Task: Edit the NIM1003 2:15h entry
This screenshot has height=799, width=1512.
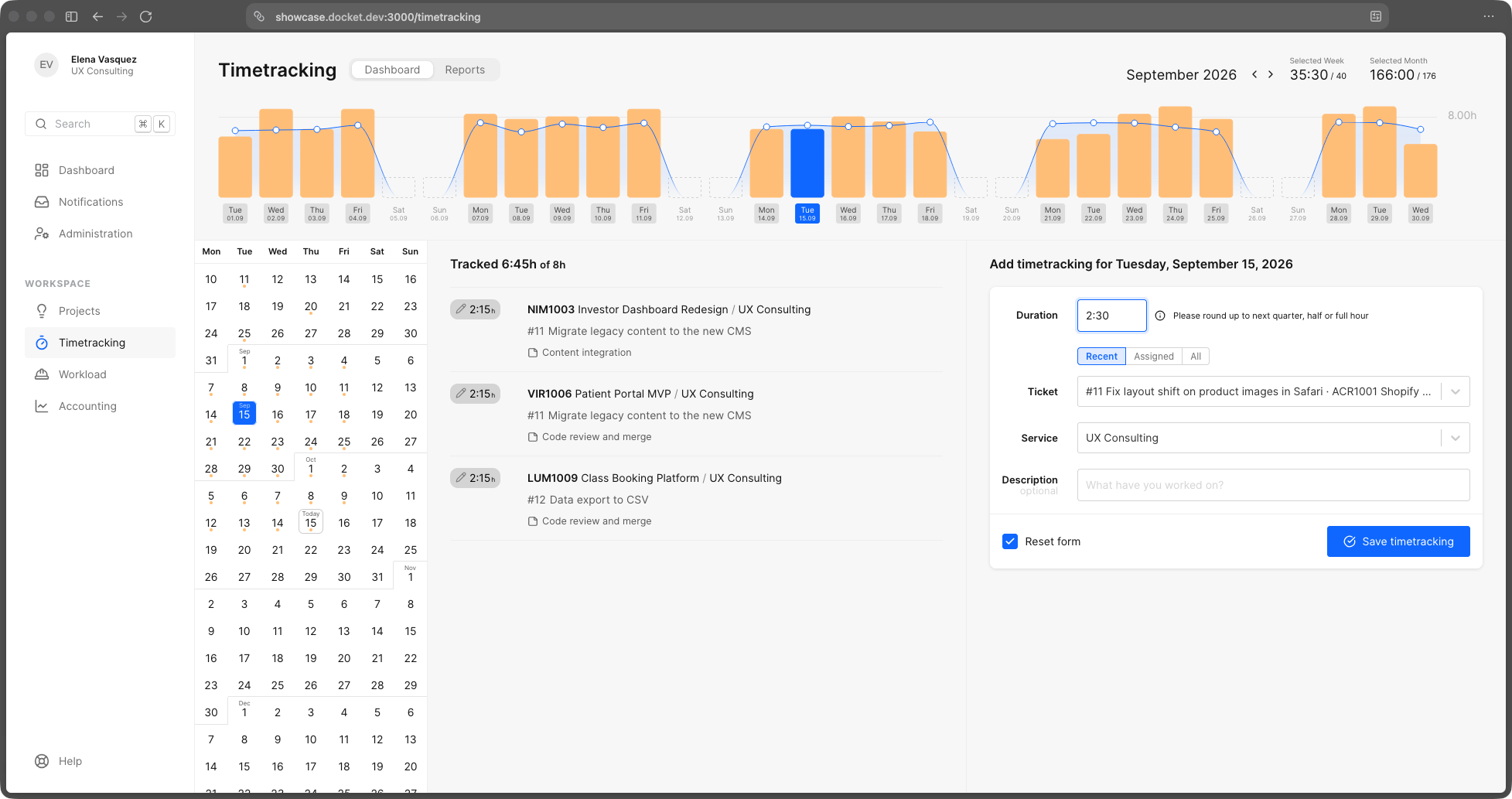Action: (x=475, y=309)
